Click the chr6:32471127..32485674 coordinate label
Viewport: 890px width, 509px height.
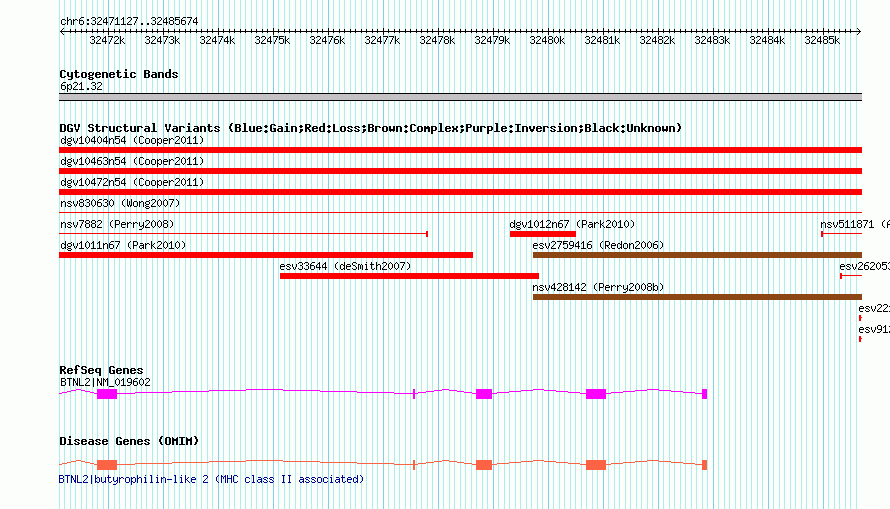tap(129, 21)
